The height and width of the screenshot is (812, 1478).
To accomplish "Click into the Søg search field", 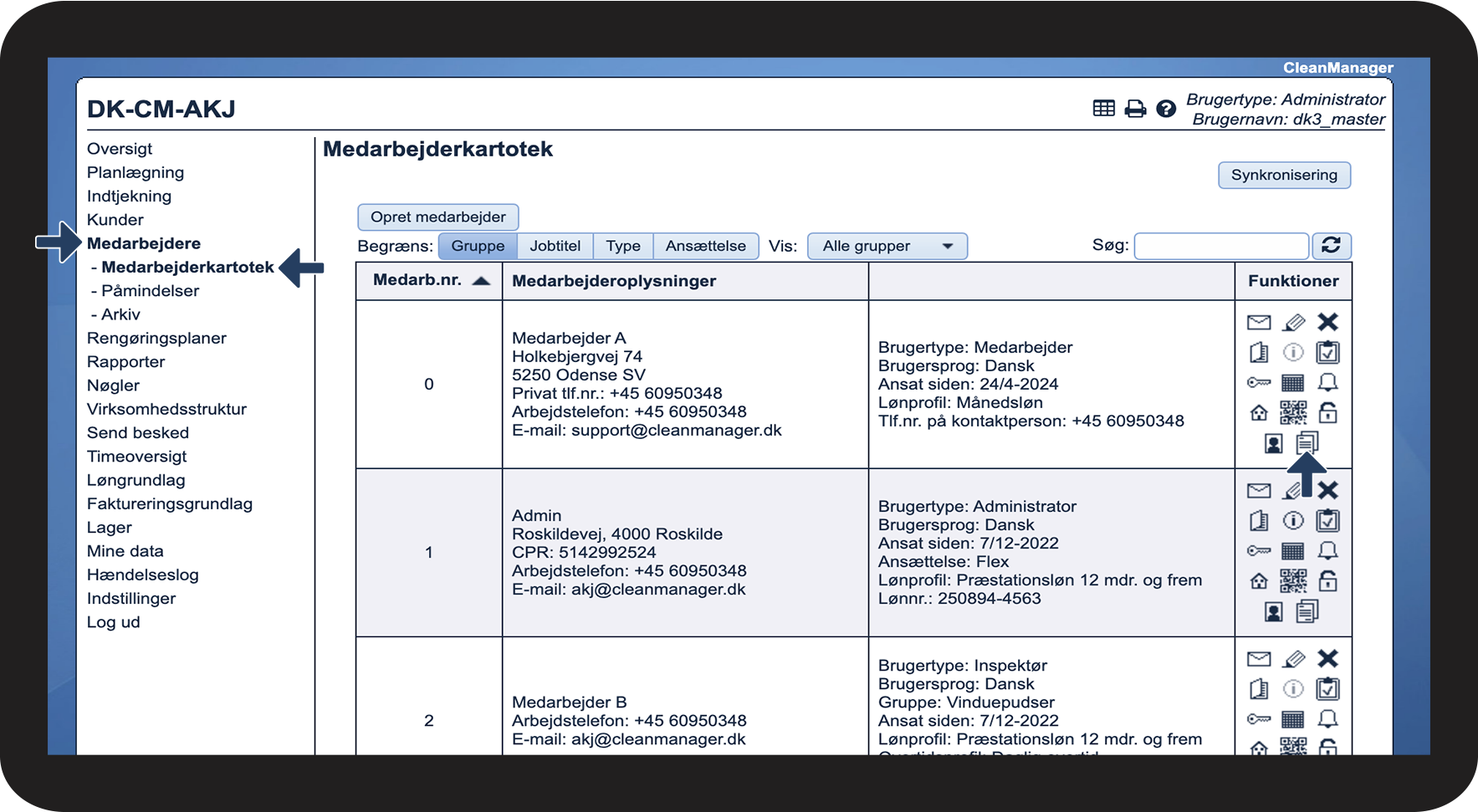I will pos(1221,247).
